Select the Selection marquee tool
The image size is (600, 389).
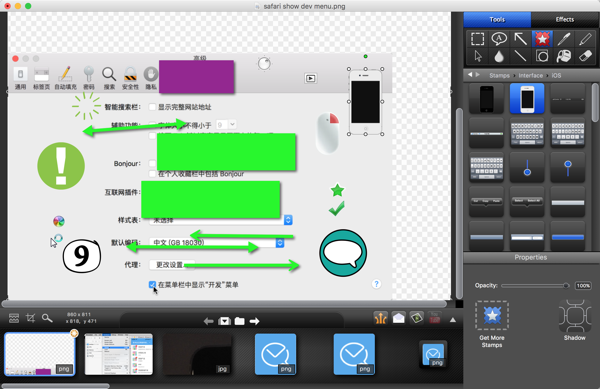477,39
